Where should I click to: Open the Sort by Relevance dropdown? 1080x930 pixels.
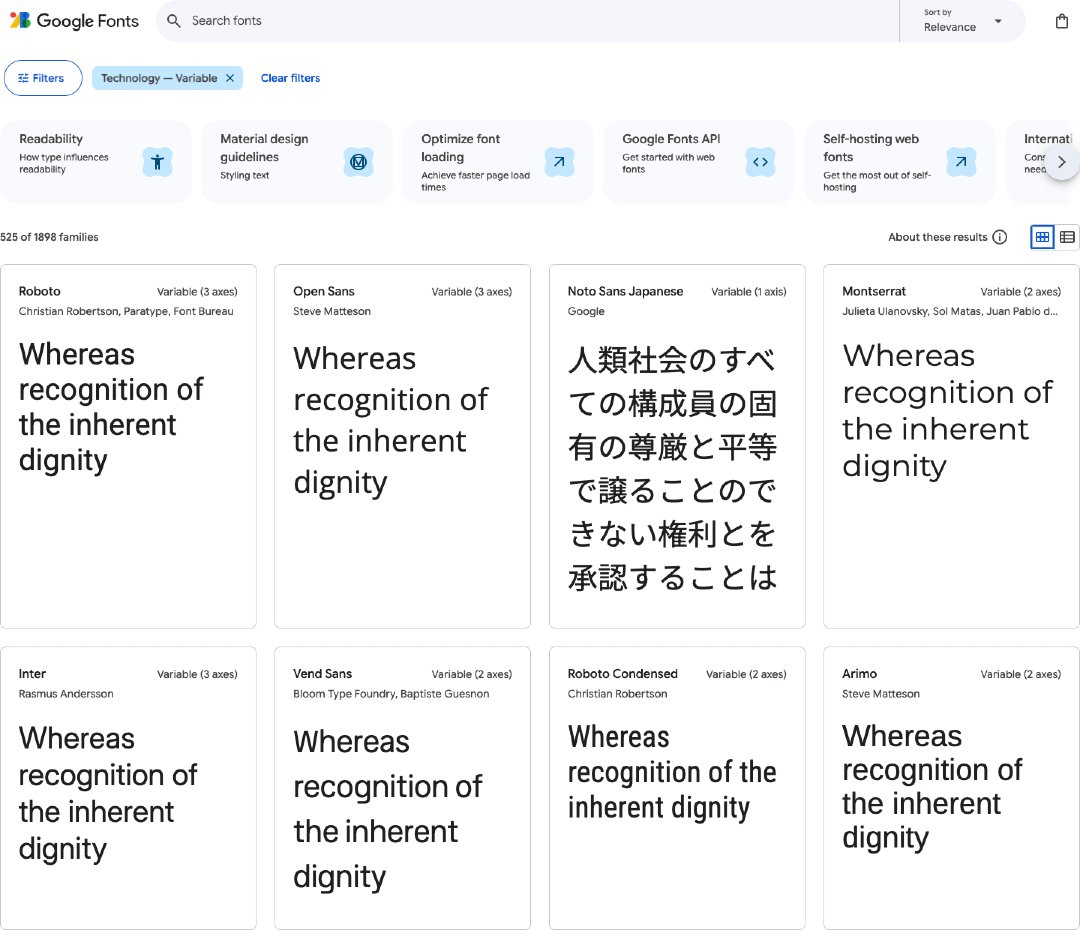tap(962, 21)
